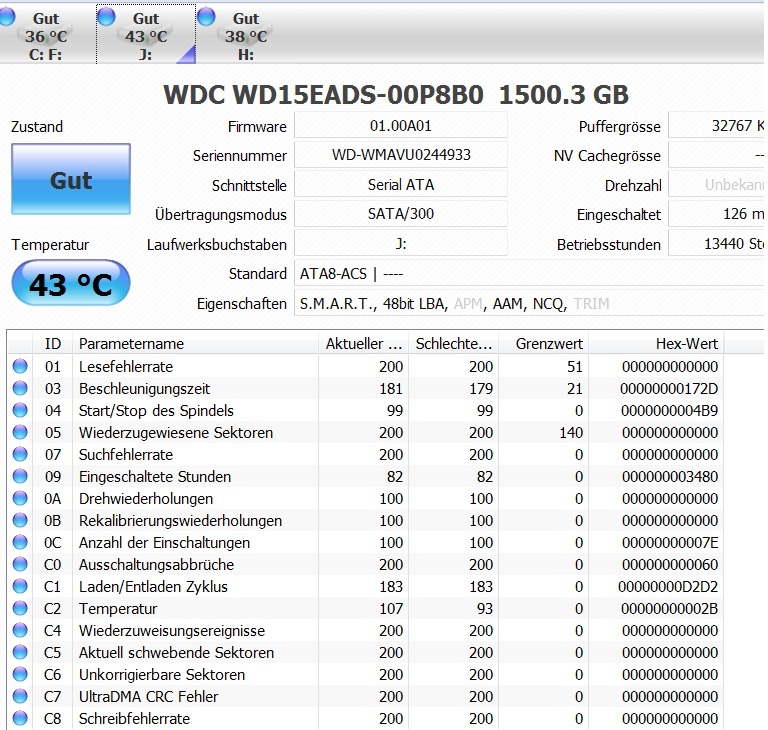This screenshot has width=768, height=730.
Task: Select the J: drive tab at 43 °C
Action: pyautogui.click(x=146, y=35)
